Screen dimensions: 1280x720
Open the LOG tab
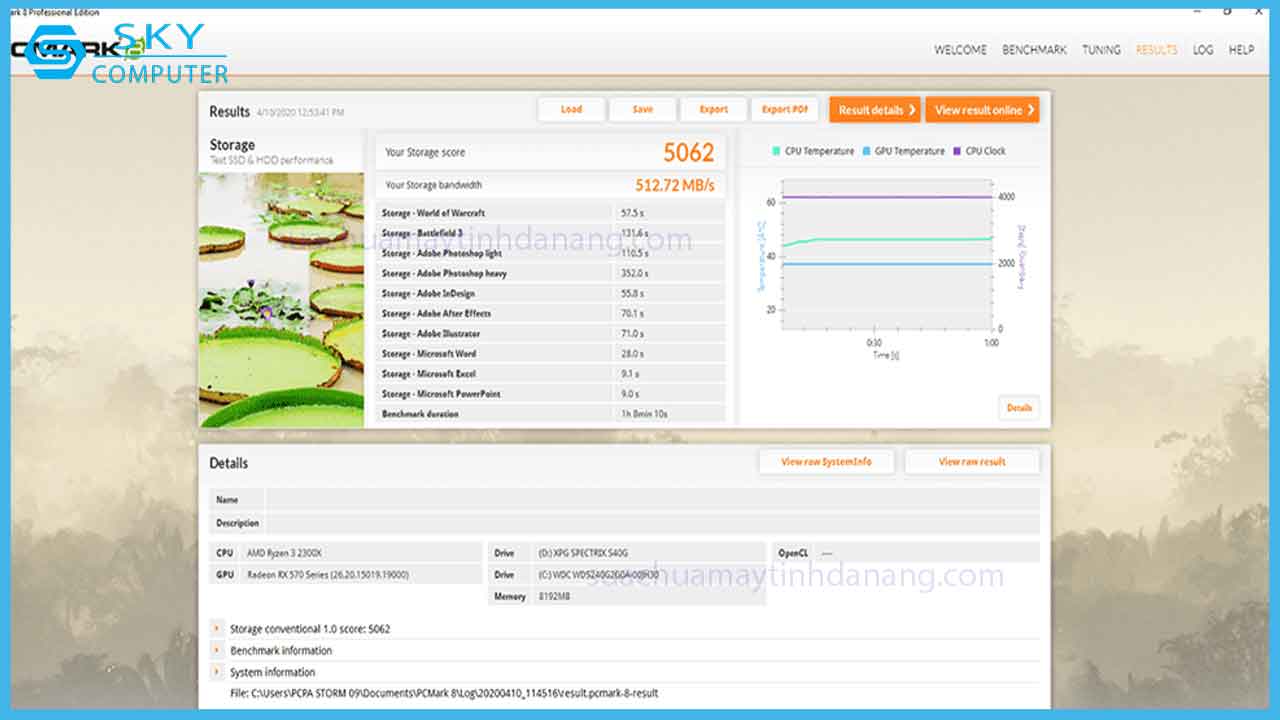(1203, 50)
